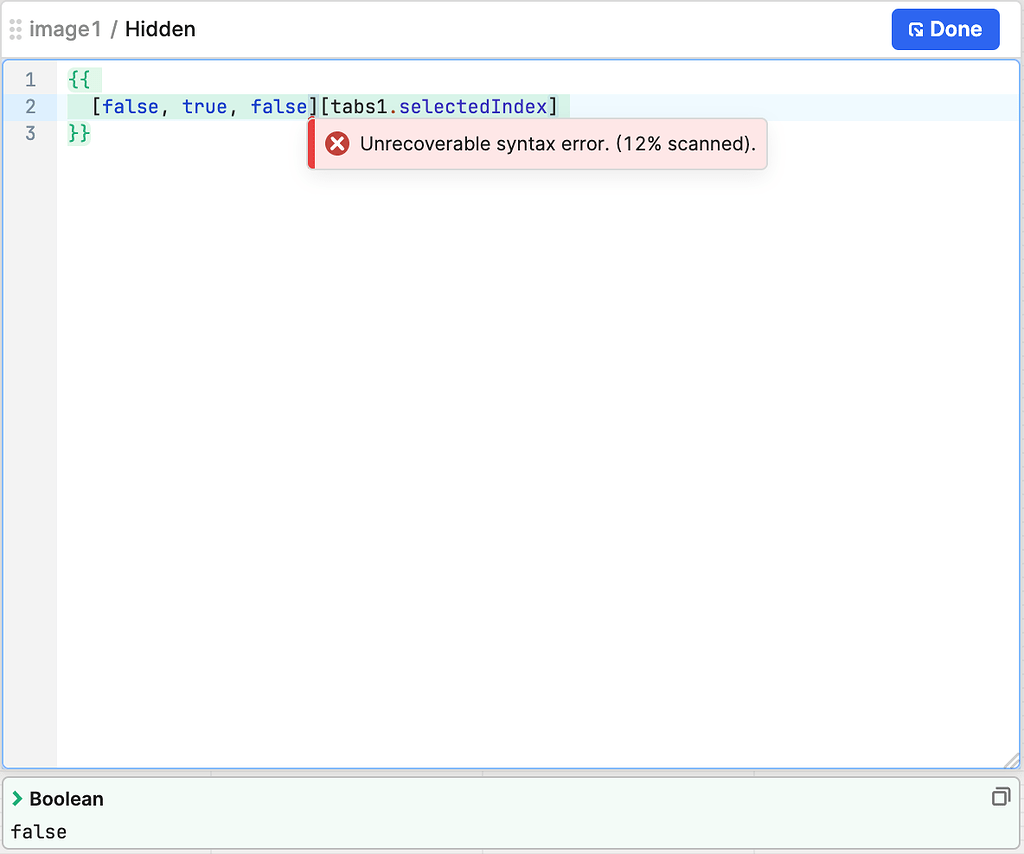The width and height of the screenshot is (1024, 854).
Task: Click the empty editor area below the code
Action: click(x=500, y=450)
